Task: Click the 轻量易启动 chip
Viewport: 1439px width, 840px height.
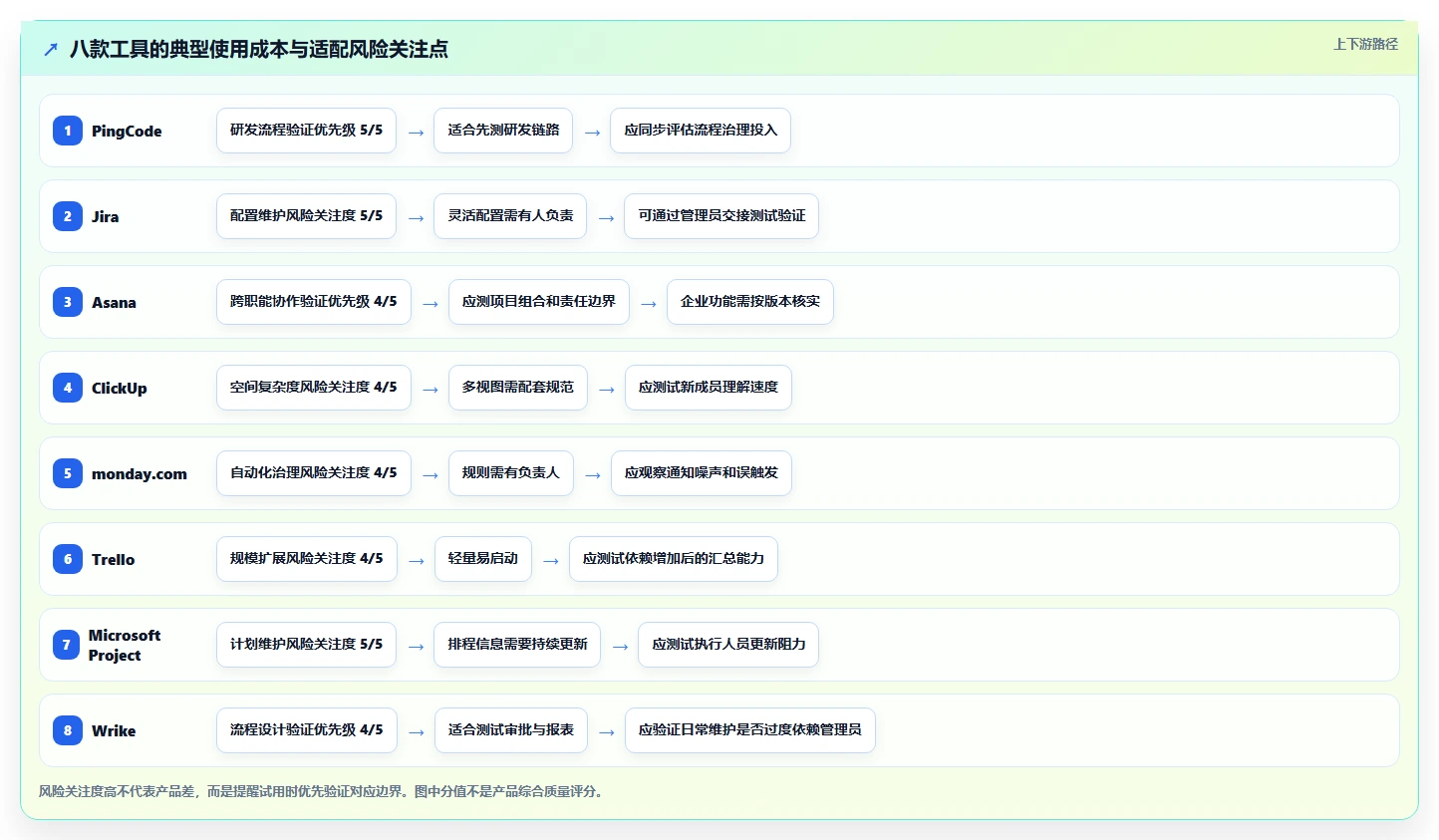Action: point(483,559)
